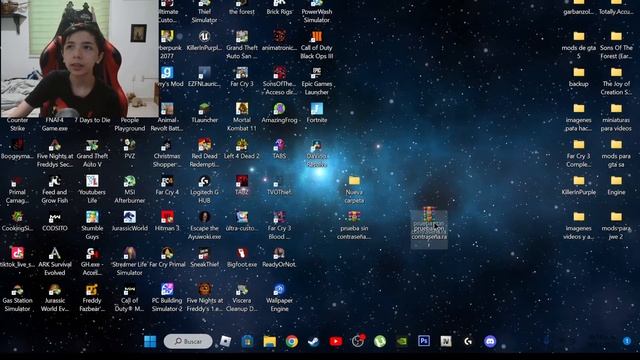640x360 pixels.
Task: Select PC Building Simulator 2 icon
Action: pyautogui.click(x=167, y=297)
